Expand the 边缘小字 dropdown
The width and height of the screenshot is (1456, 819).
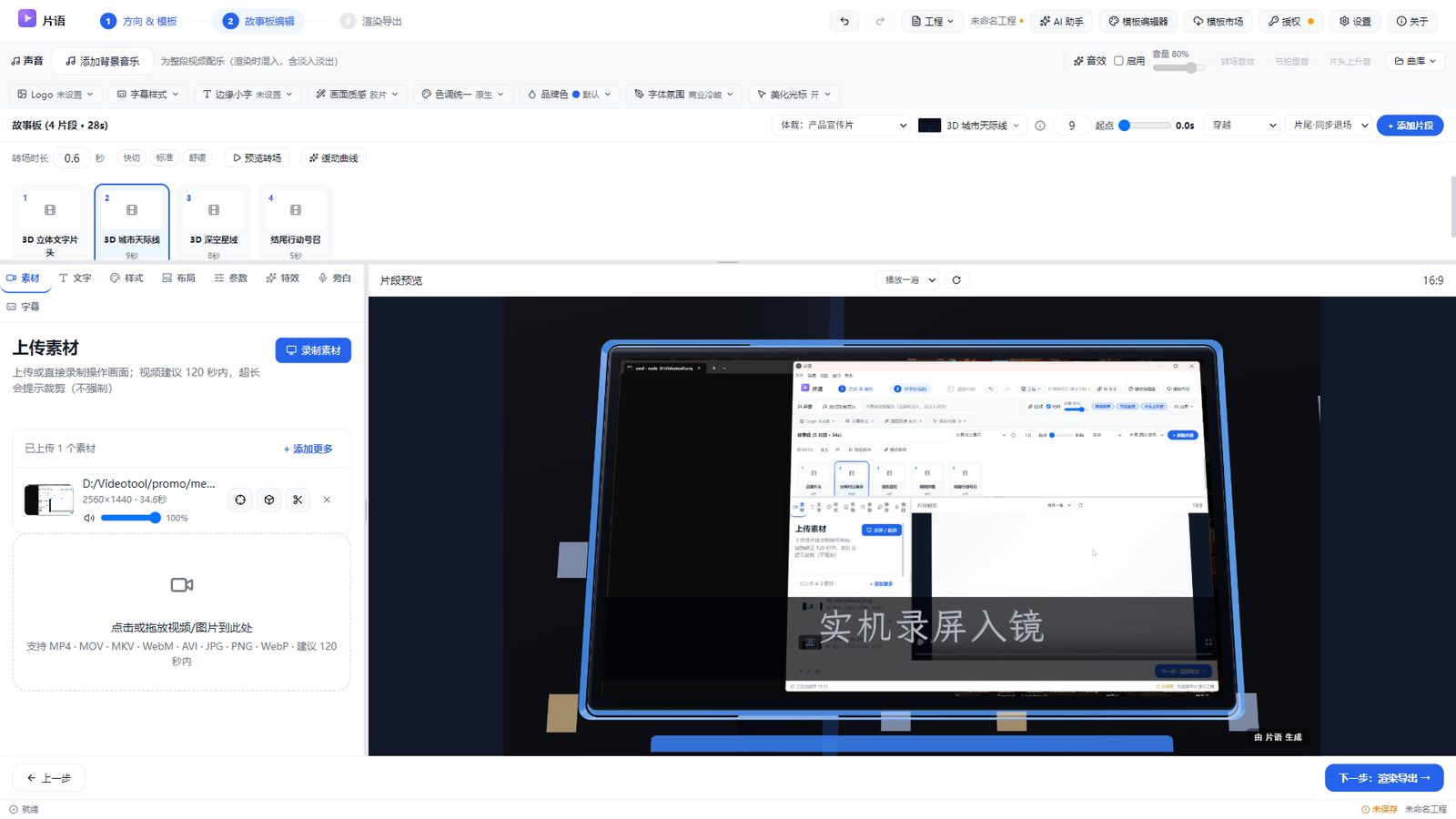[x=248, y=94]
